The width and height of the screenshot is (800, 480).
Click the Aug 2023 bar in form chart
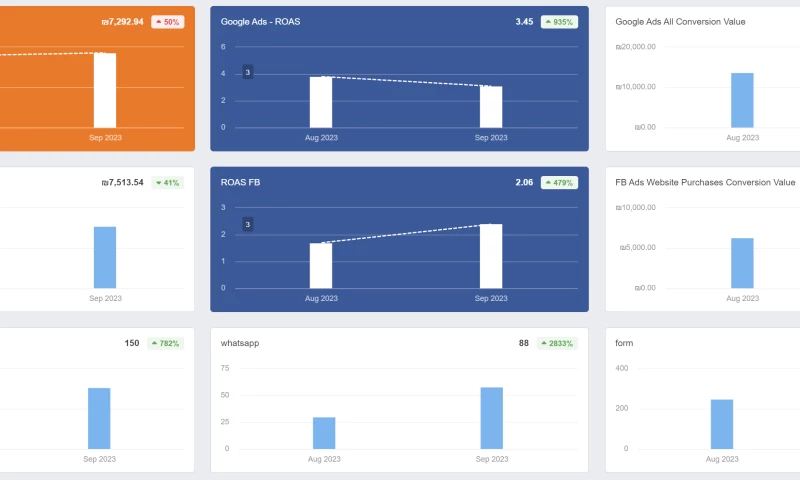coord(722,424)
